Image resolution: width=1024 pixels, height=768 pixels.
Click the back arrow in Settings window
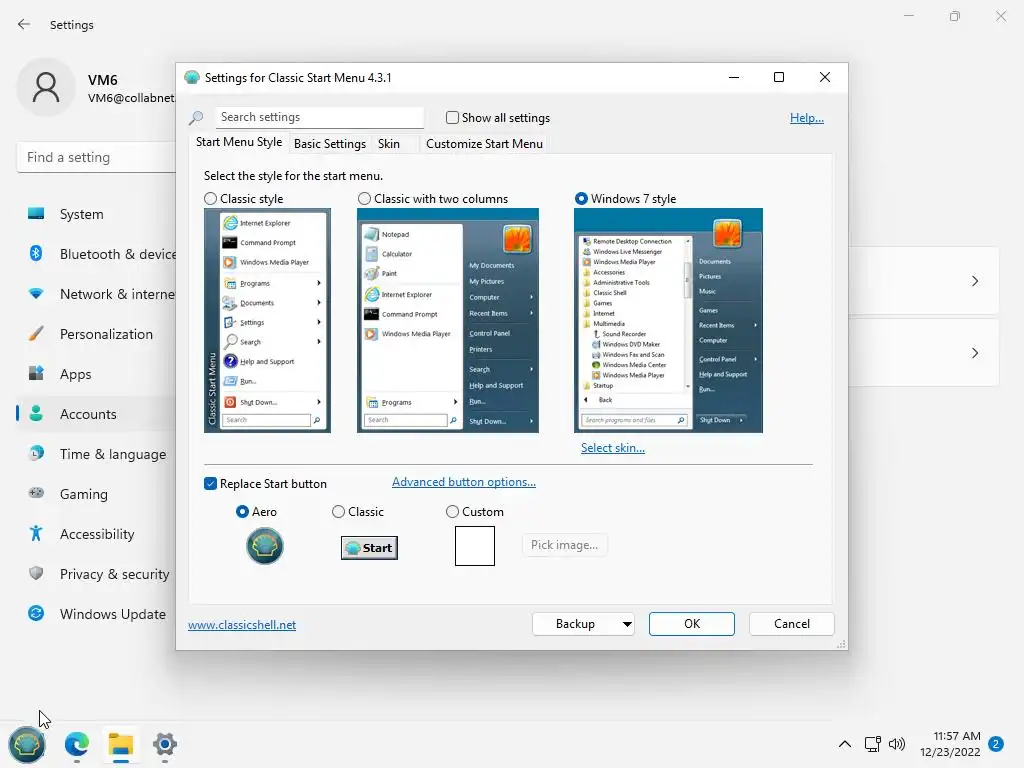[x=24, y=24]
